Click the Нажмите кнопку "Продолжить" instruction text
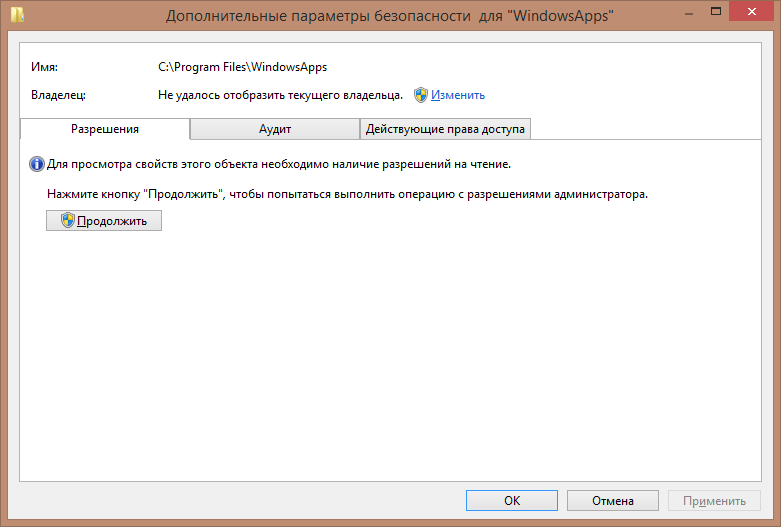 point(348,194)
